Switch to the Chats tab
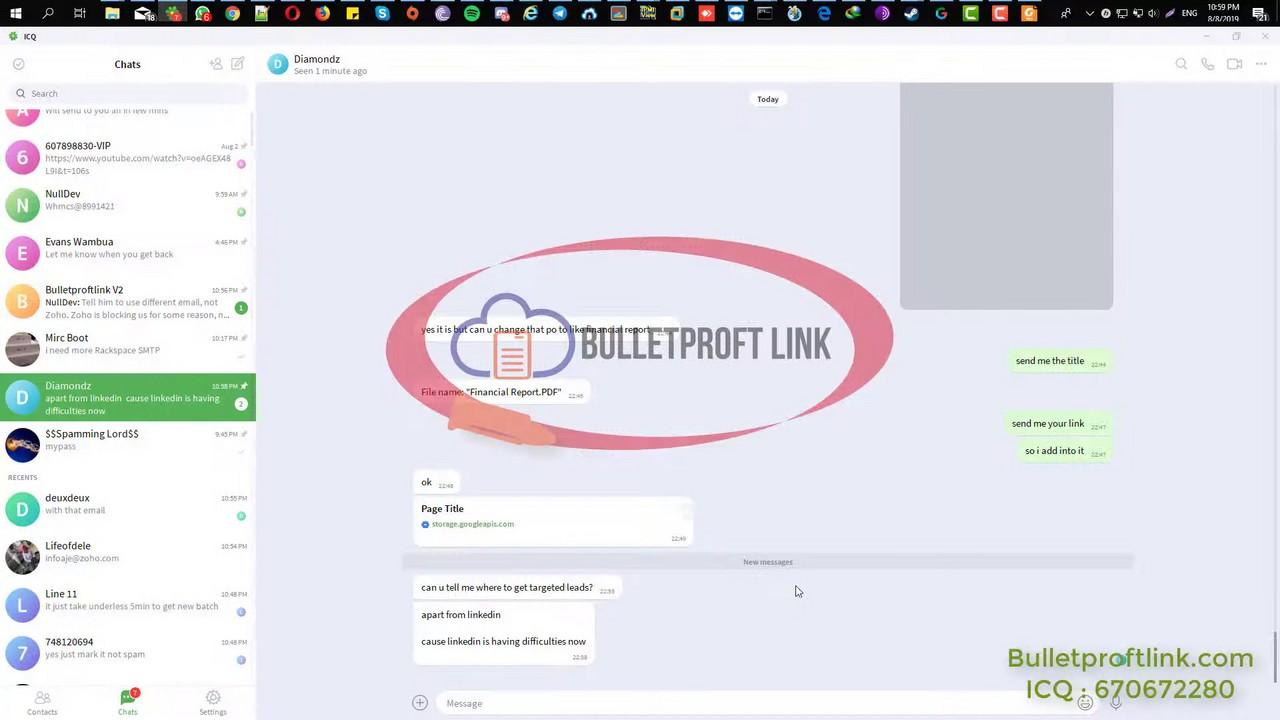The image size is (1280, 720). click(128, 702)
